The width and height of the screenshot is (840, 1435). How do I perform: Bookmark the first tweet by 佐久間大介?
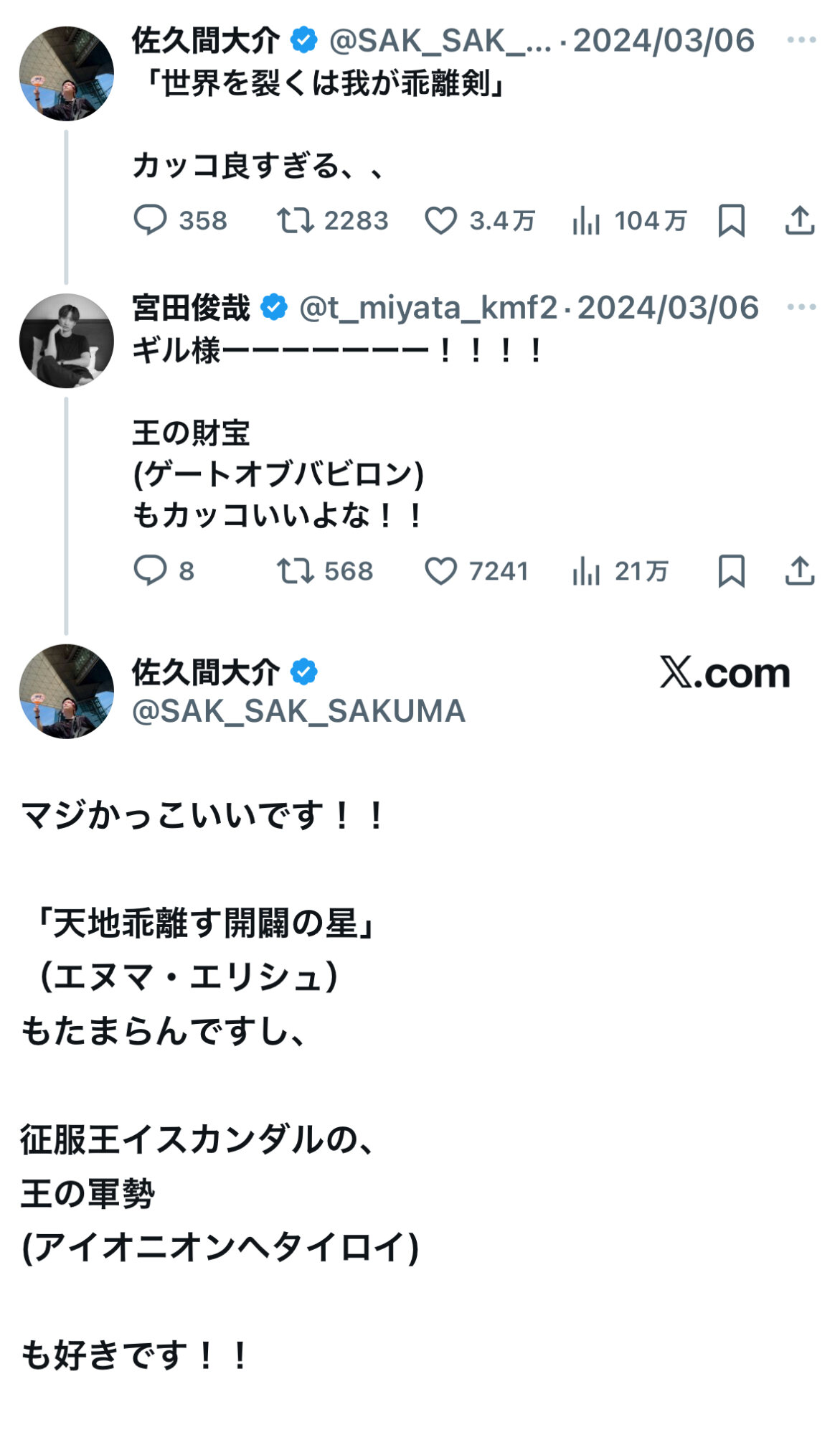click(731, 220)
